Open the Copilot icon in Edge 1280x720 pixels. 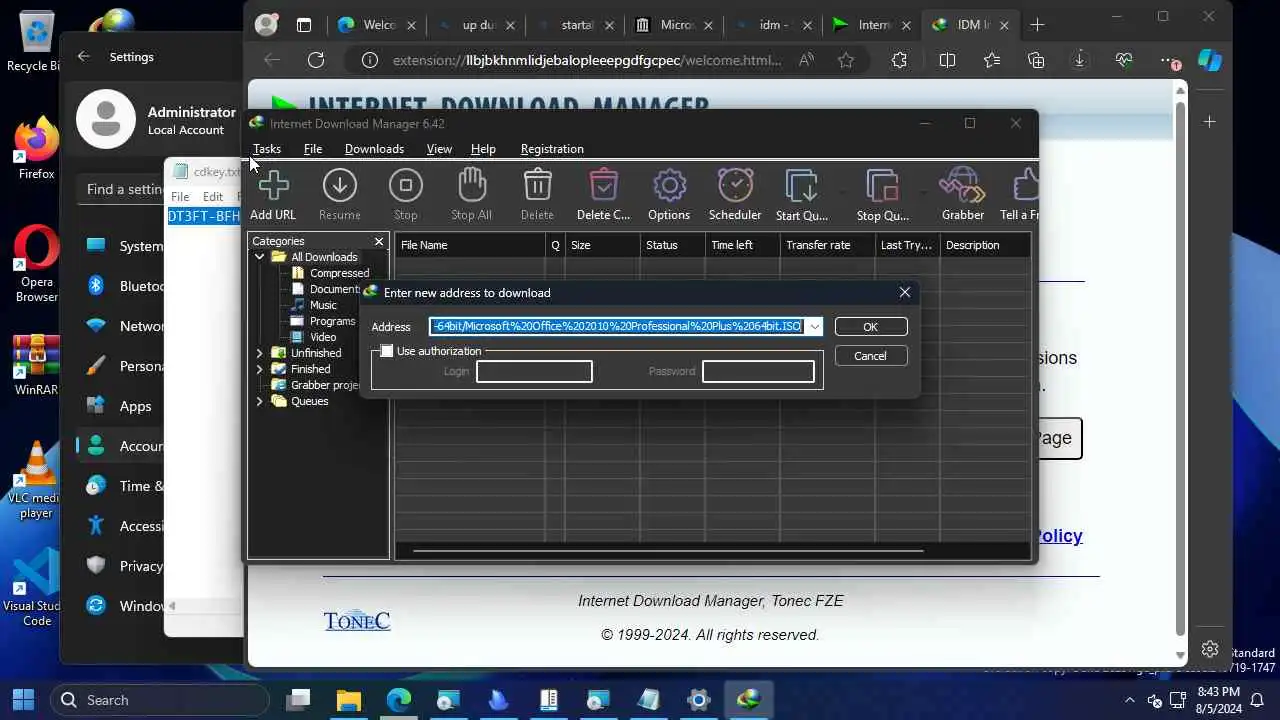click(x=1210, y=60)
